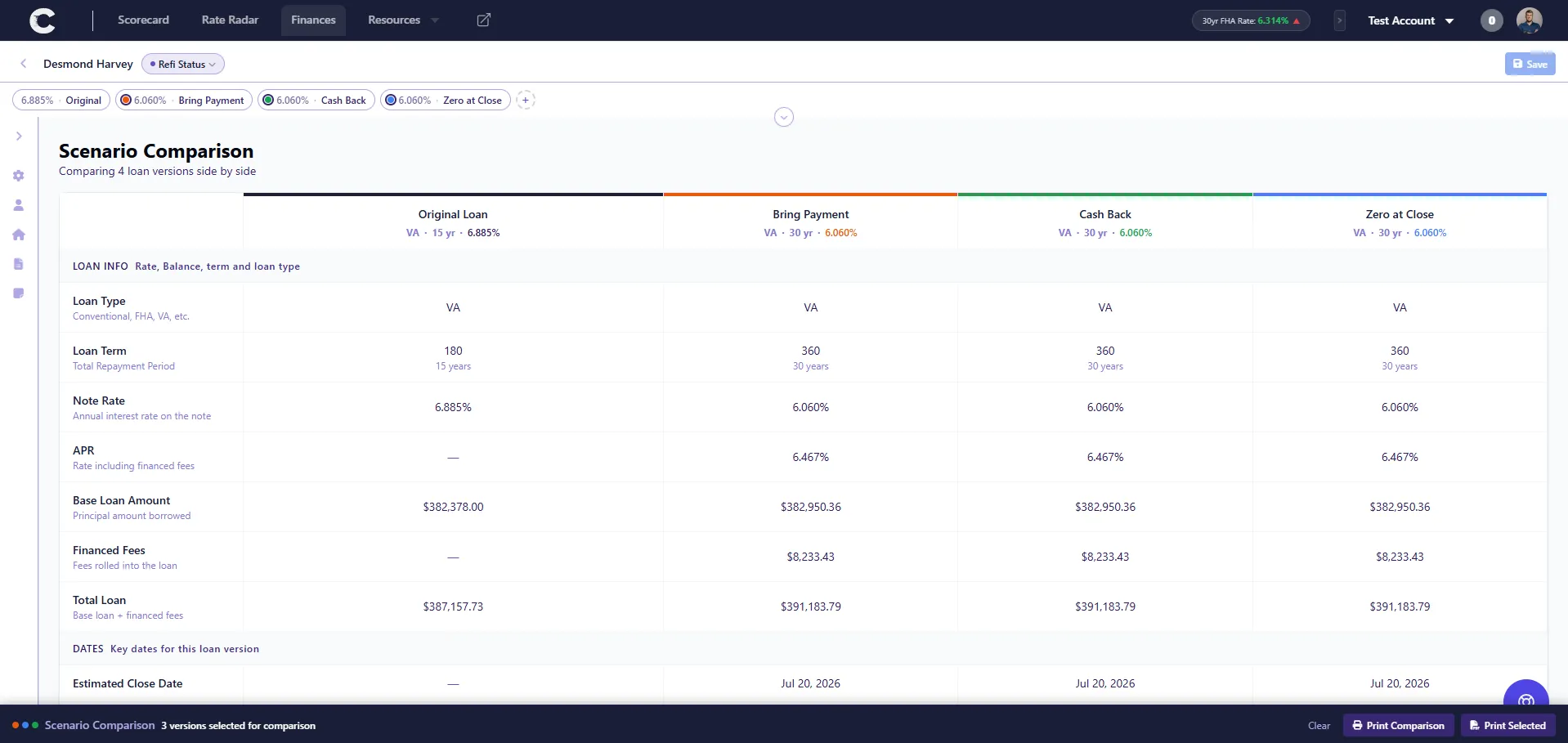The image size is (1568, 743).
Task: Click the $387,157.73 total loan value
Action: click(x=453, y=606)
